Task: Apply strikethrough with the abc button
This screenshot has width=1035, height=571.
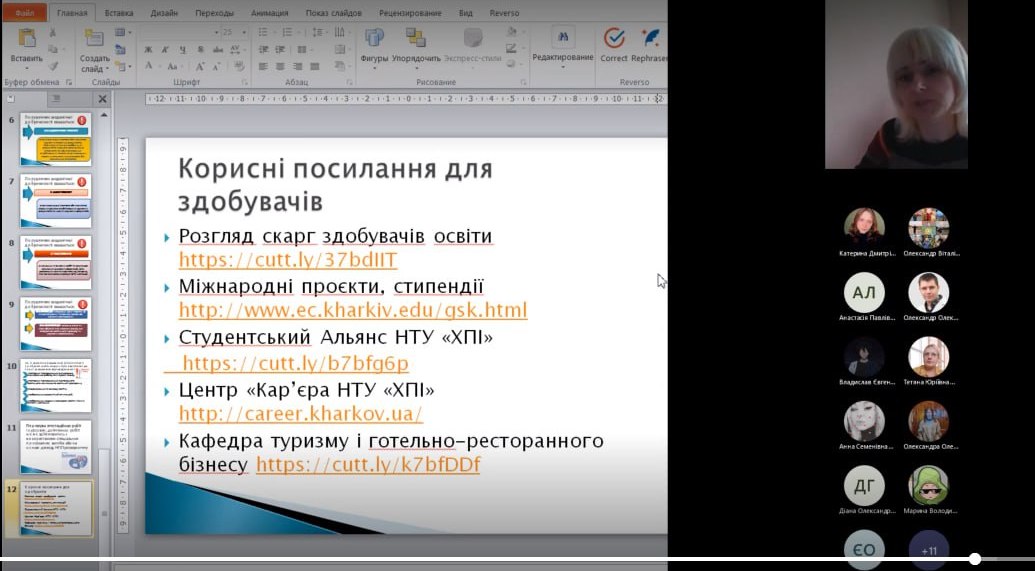Action: (217, 50)
